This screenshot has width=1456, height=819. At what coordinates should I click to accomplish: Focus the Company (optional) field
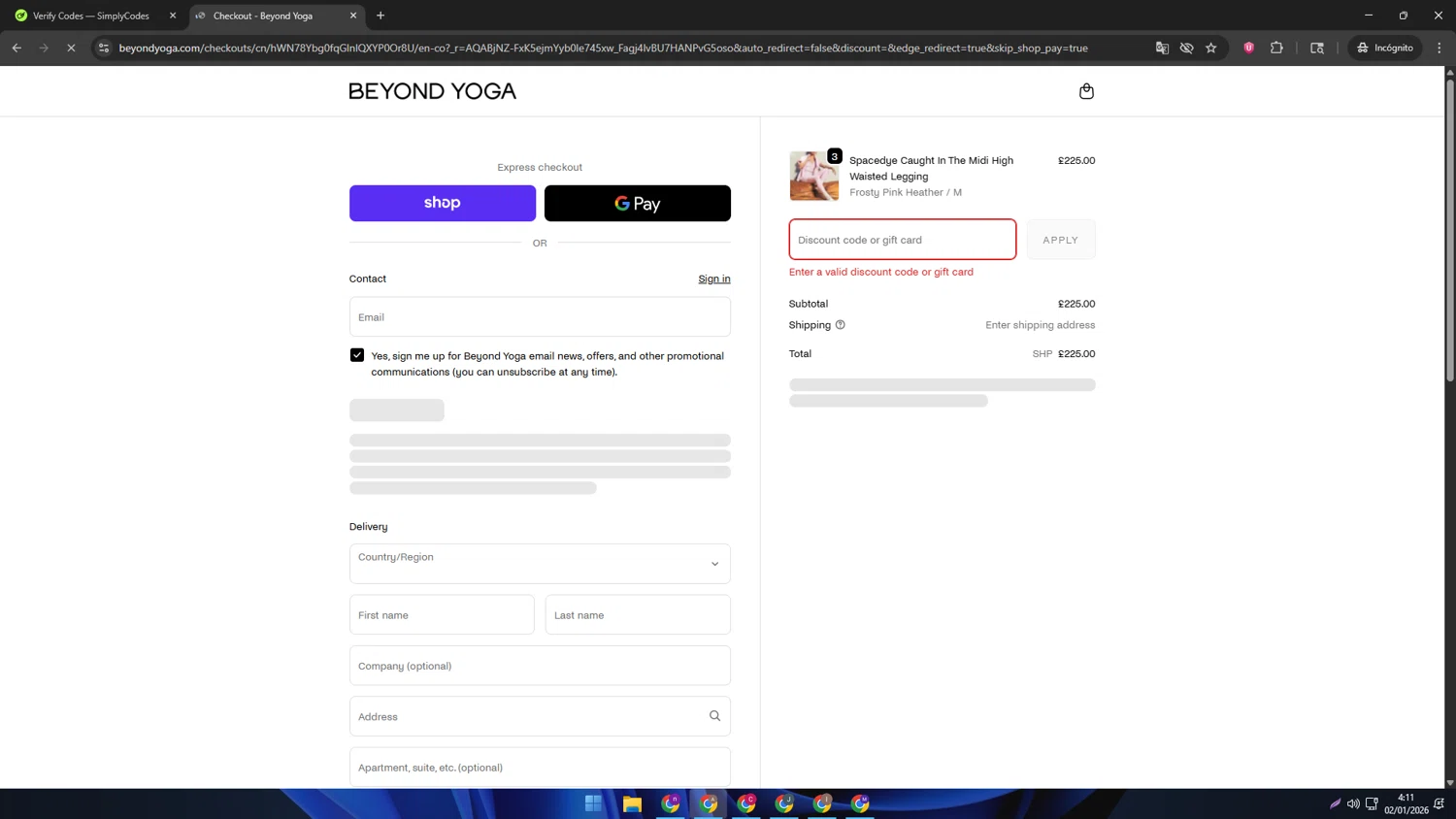point(540,666)
